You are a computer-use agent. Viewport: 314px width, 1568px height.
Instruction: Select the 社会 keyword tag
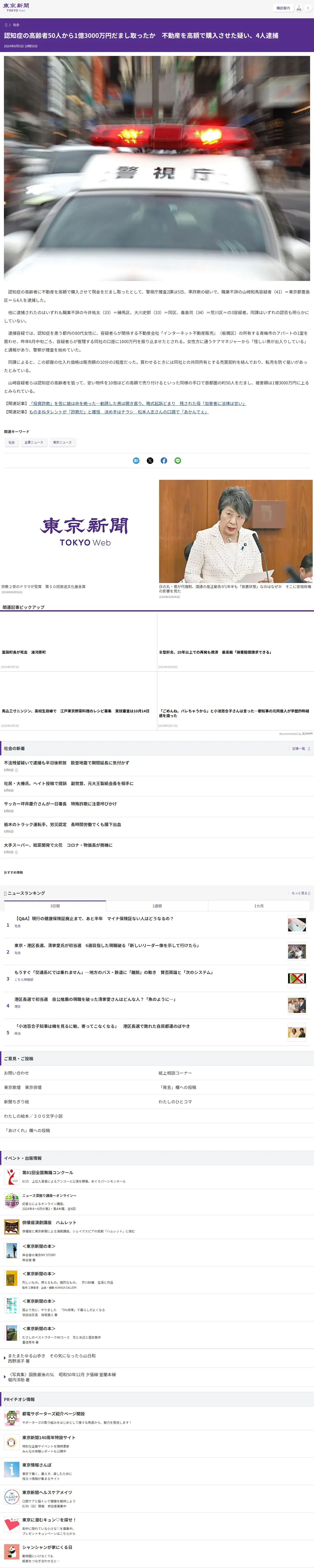(12, 442)
